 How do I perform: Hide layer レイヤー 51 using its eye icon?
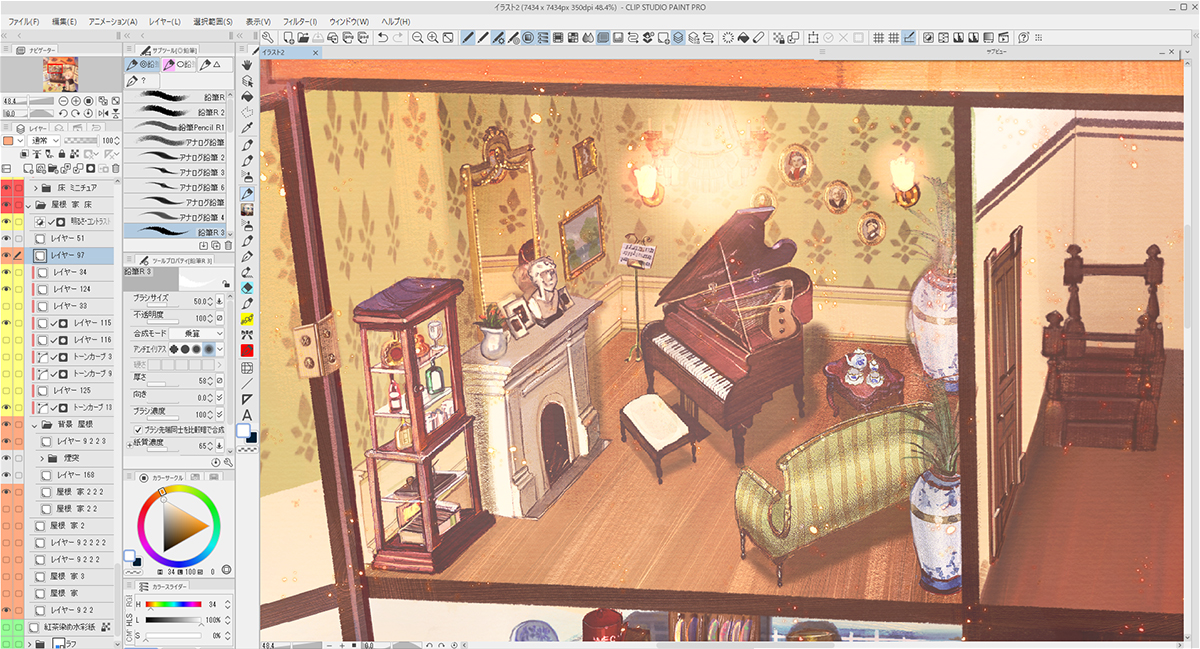[7, 239]
